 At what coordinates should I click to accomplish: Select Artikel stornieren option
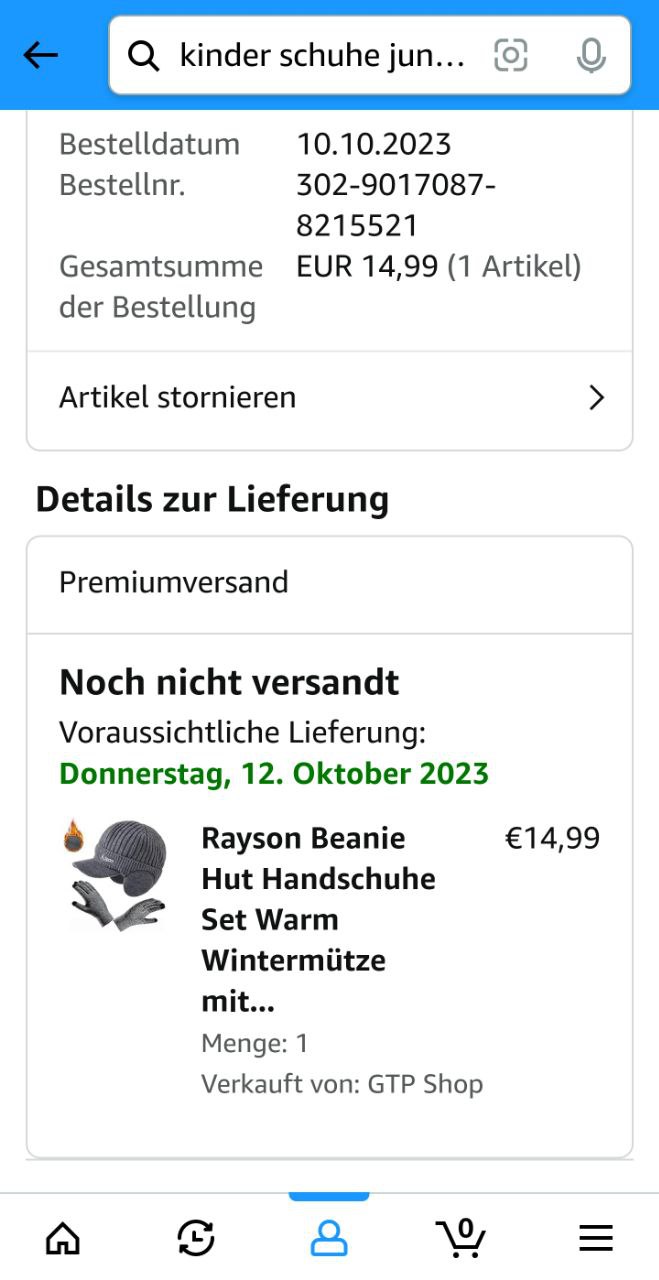[178, 398]
